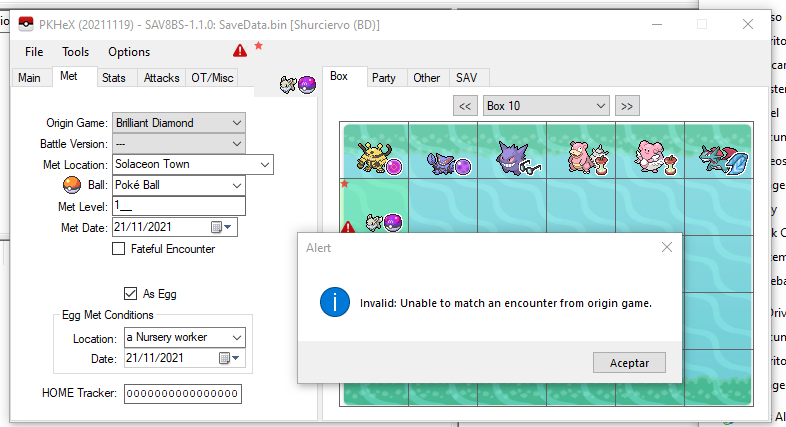This screenshot has width=786, height=427.
Task: Click the Met Date field showing 21/11/2021
Action: 174,227
